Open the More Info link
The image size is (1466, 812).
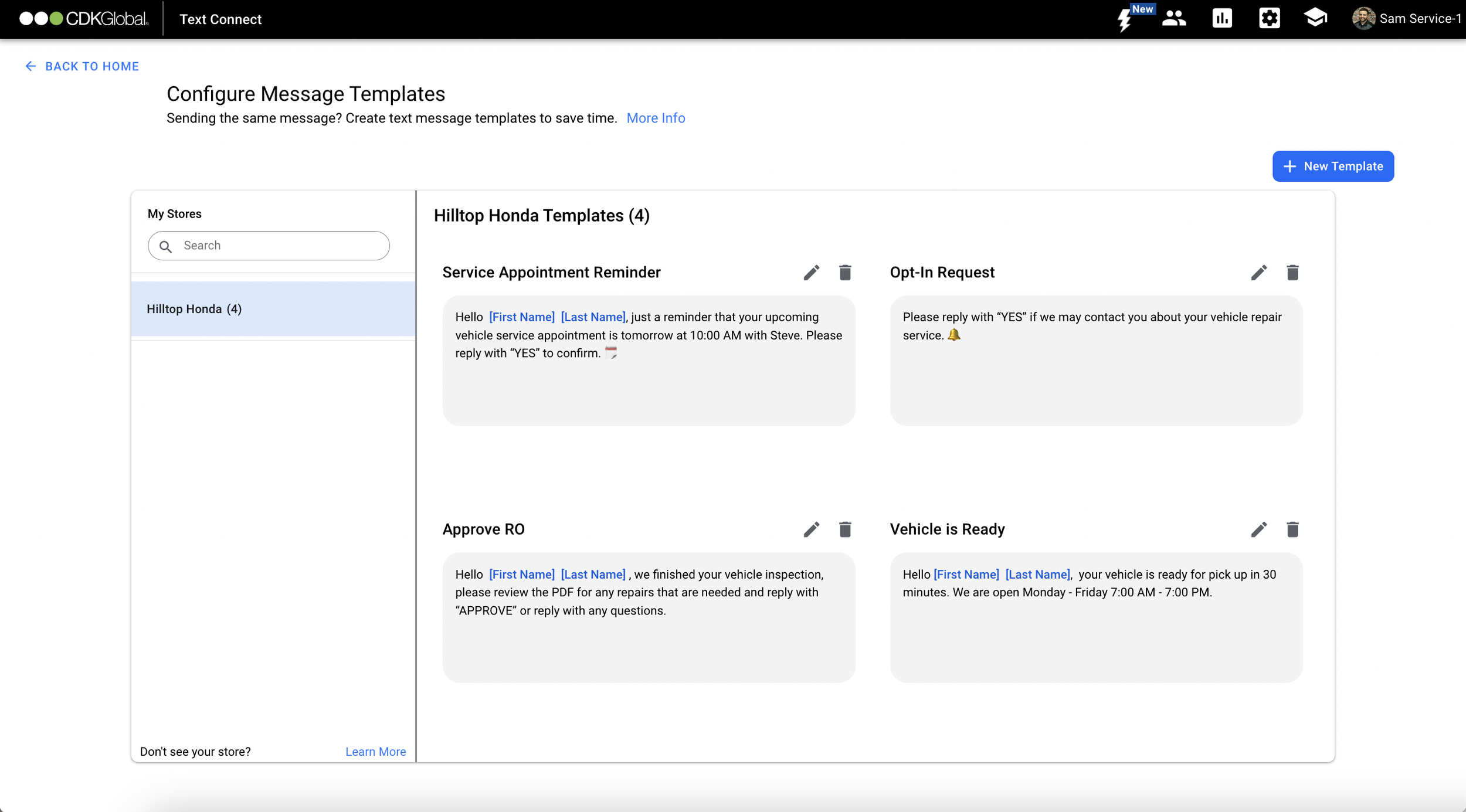click(655, 118)
